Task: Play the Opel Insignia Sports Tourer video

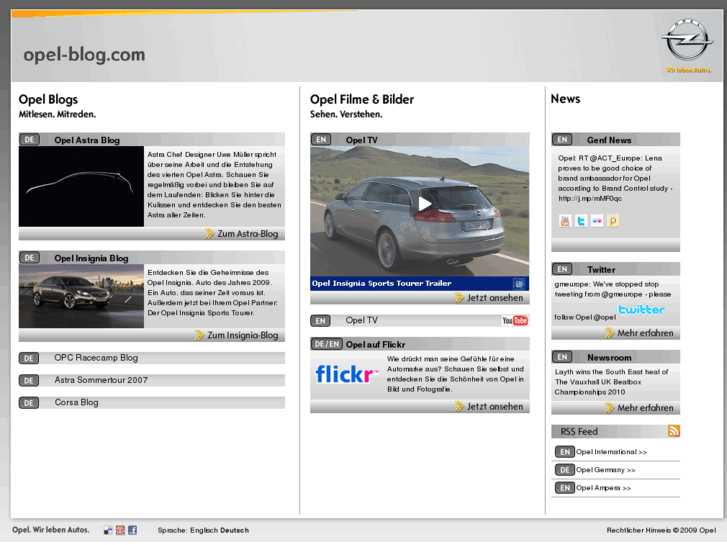Action: click(x=424, y=204)
